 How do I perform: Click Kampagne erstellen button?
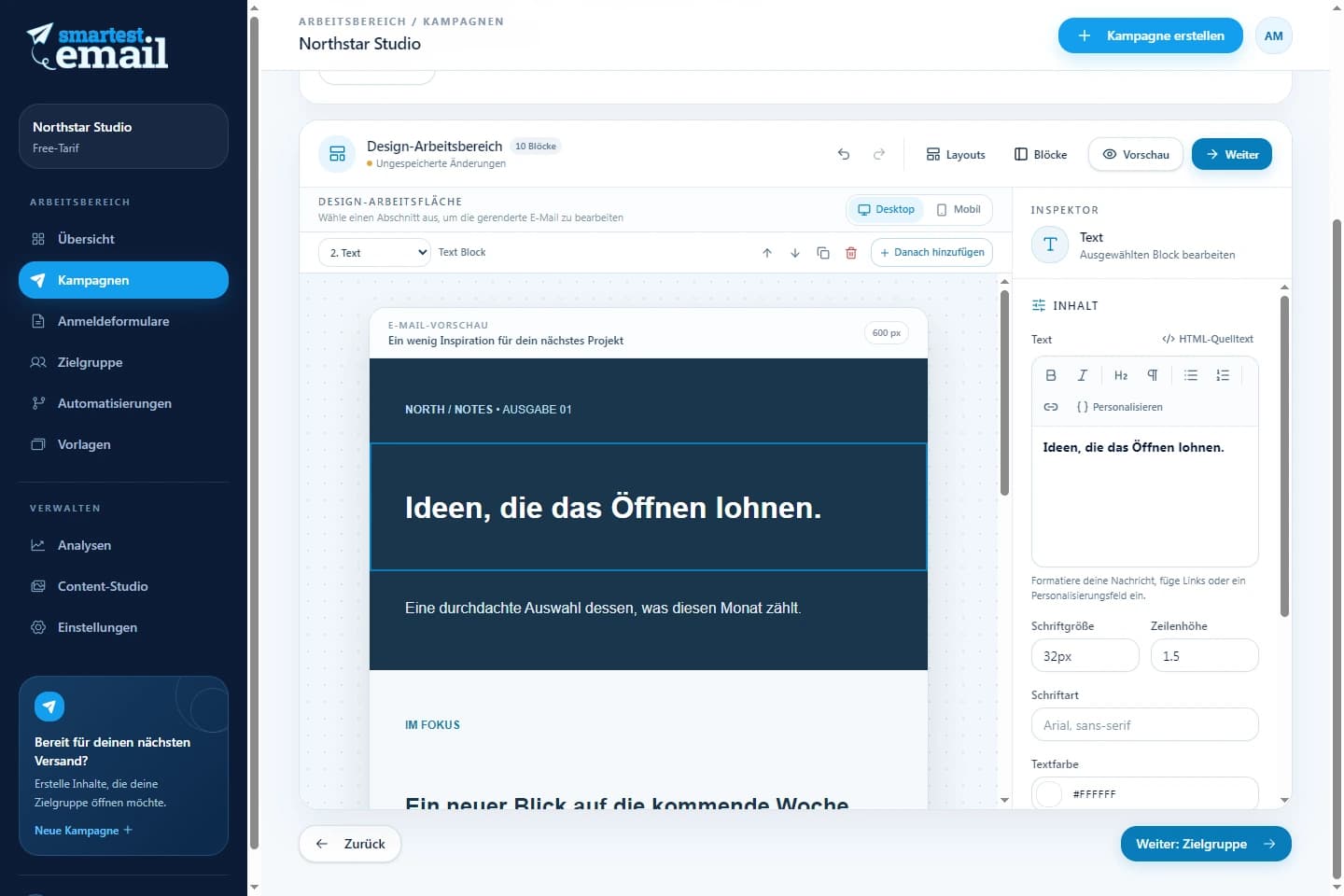1151,35
